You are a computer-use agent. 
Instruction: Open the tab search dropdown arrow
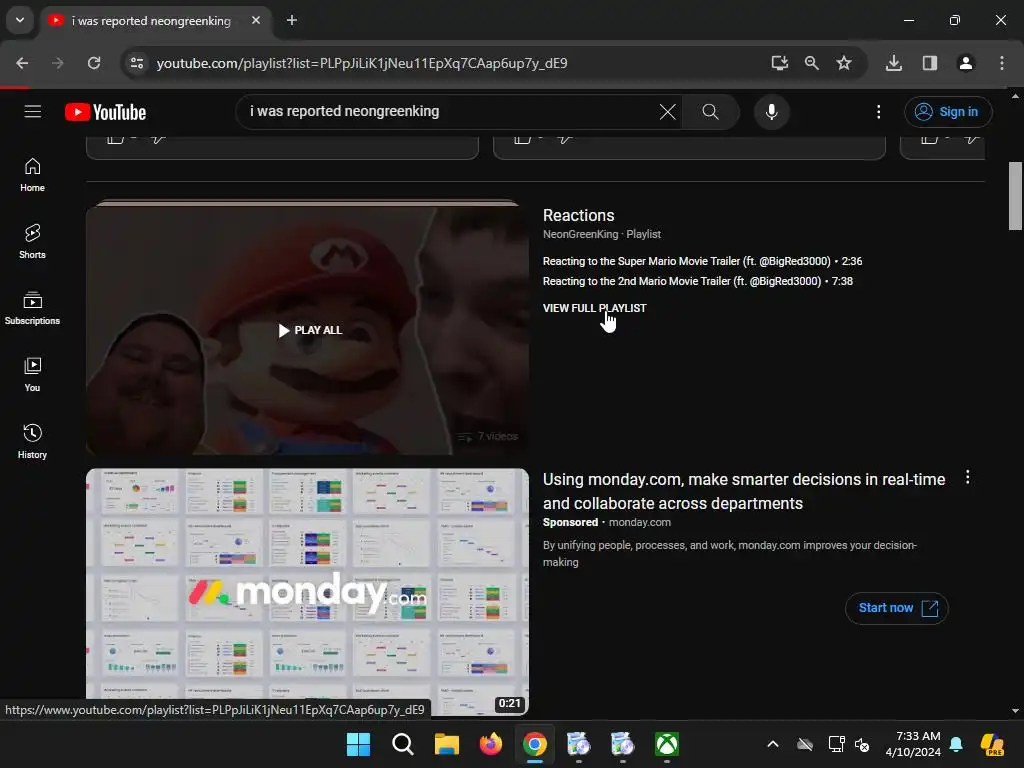[x=20, y=20]
